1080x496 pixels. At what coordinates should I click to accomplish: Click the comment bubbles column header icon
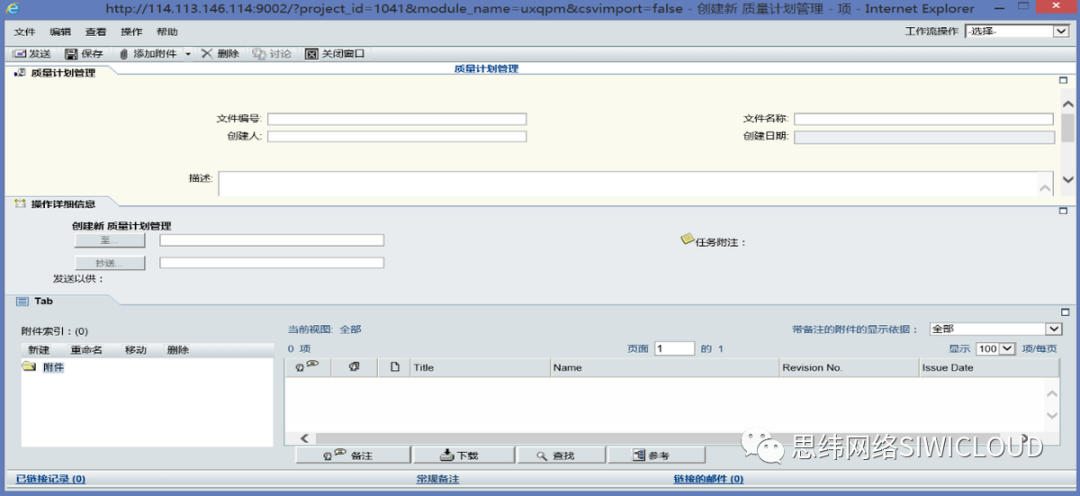click(307, 367)
